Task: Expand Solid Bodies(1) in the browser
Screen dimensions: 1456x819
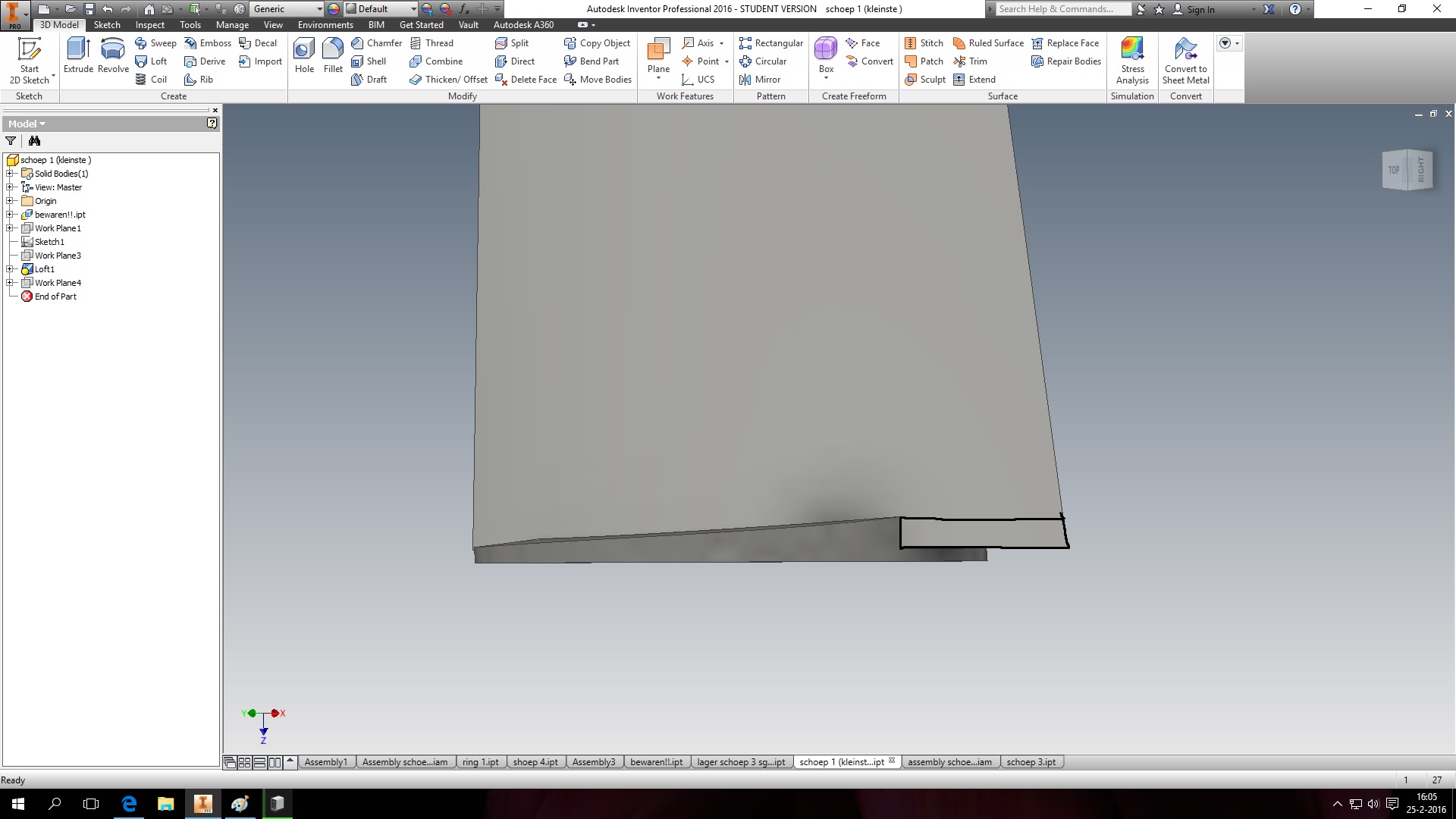Action: pos(9,173)
